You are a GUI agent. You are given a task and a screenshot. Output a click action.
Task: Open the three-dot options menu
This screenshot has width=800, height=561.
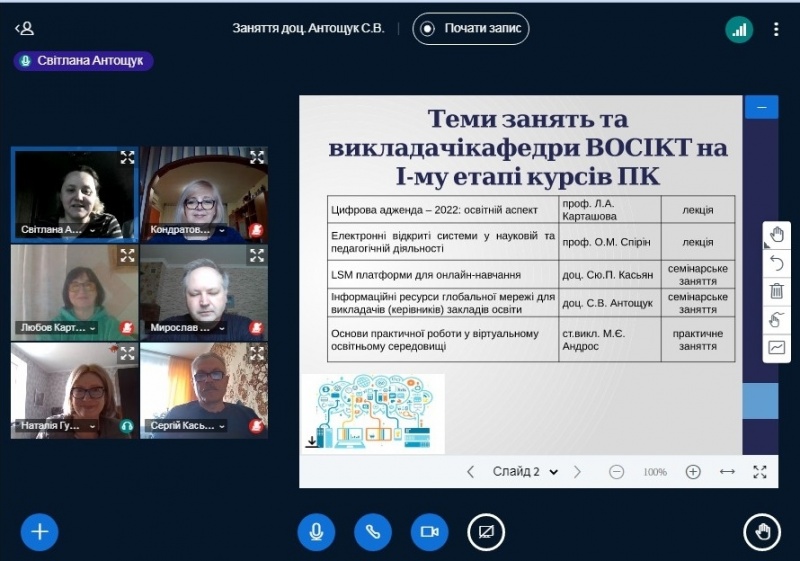776,29
